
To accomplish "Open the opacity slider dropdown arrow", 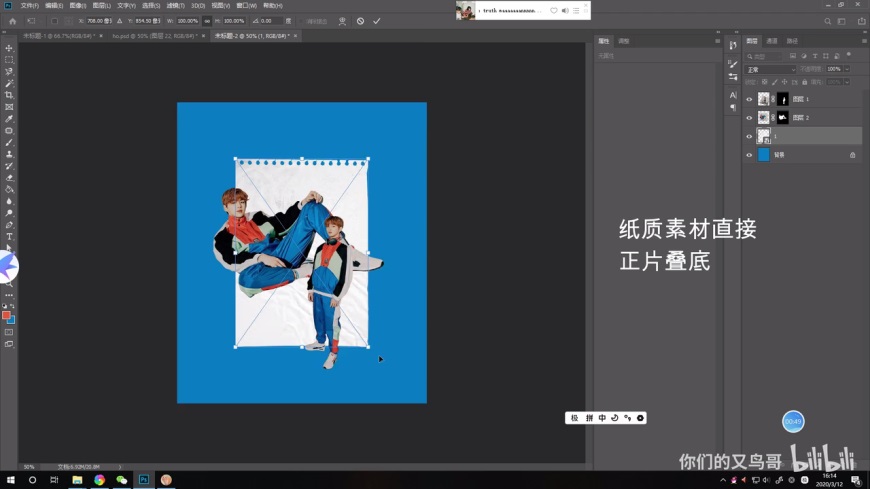I will 847,69.
